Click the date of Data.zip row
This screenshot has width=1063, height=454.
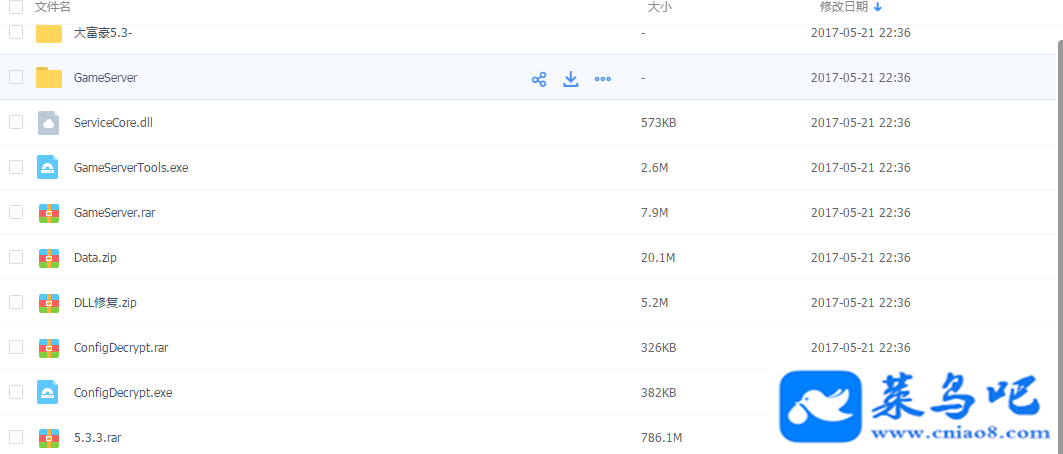pos(860,257)
